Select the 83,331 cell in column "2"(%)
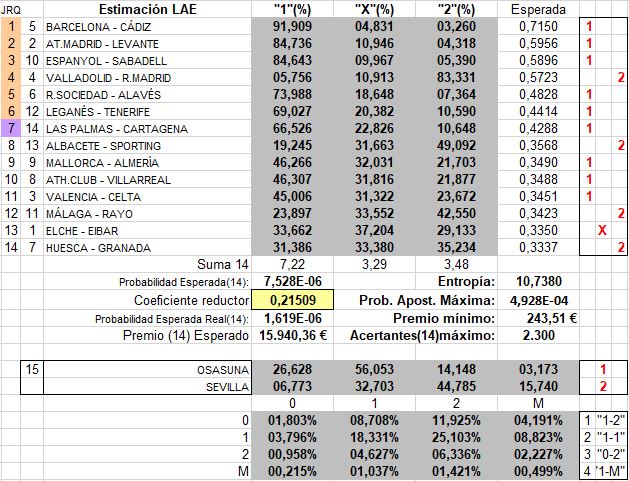The height and width of the screenshot is (481, 629). [x=457, y=77]
